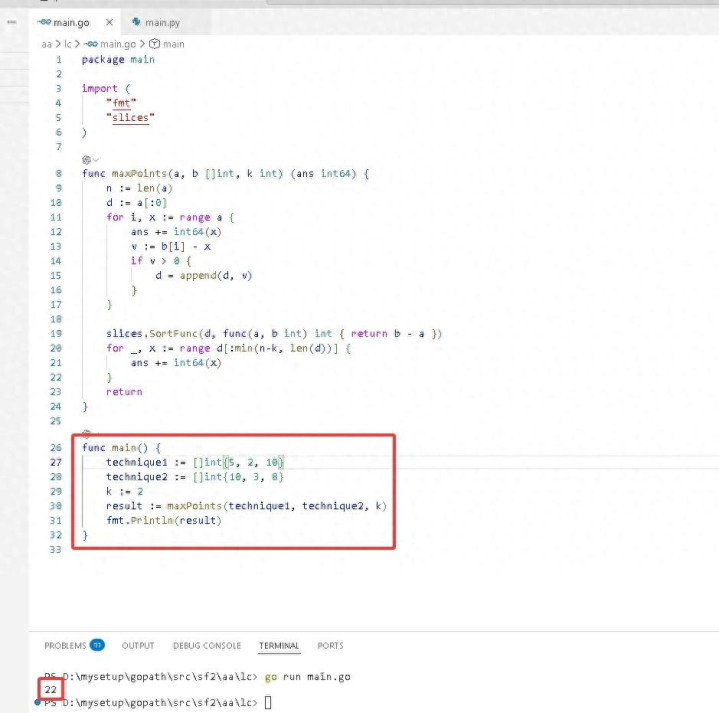Image resolution: width=719 pixels, height=713 pixels.
Task: Click the three-dots more actions icon
Action: coord(12,22)
